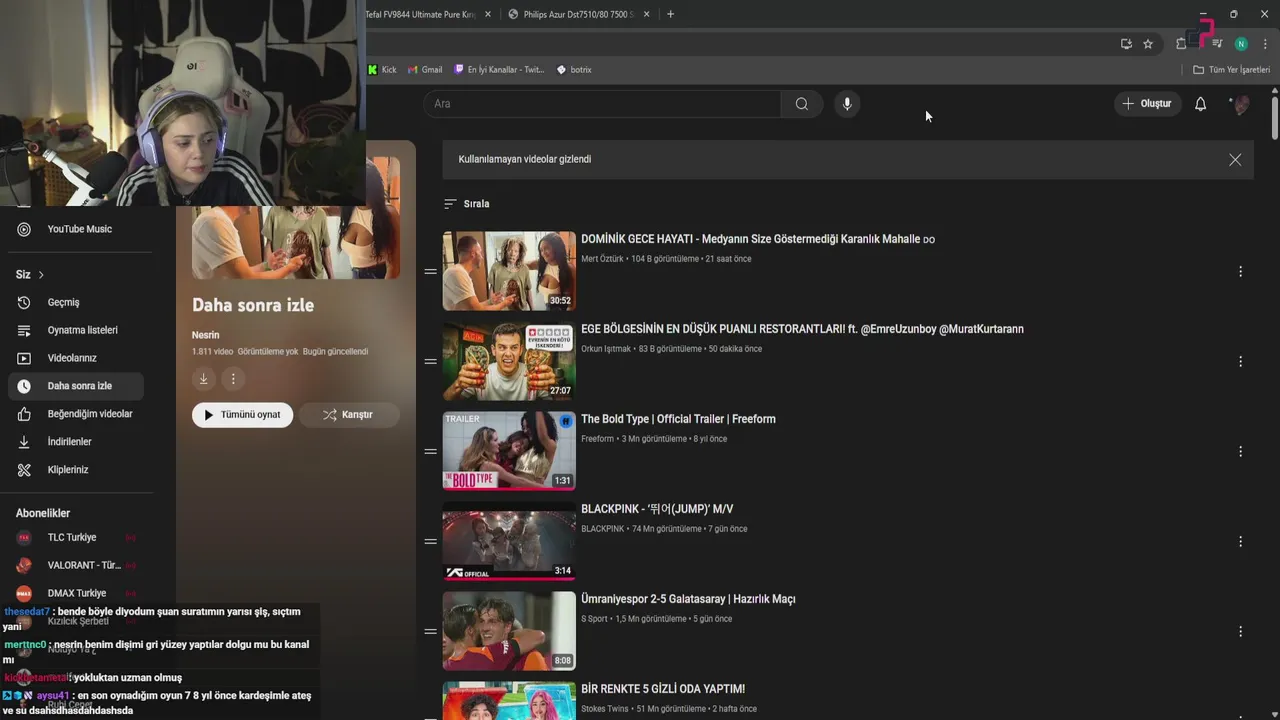1280x720 pixels.
Task: Expand the Siz section
Action: point(30,274)
